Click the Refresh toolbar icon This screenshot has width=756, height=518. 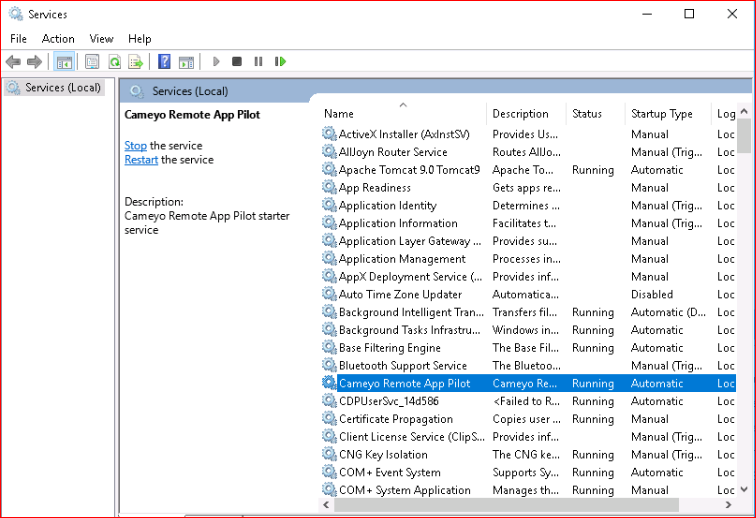[114, 62]
